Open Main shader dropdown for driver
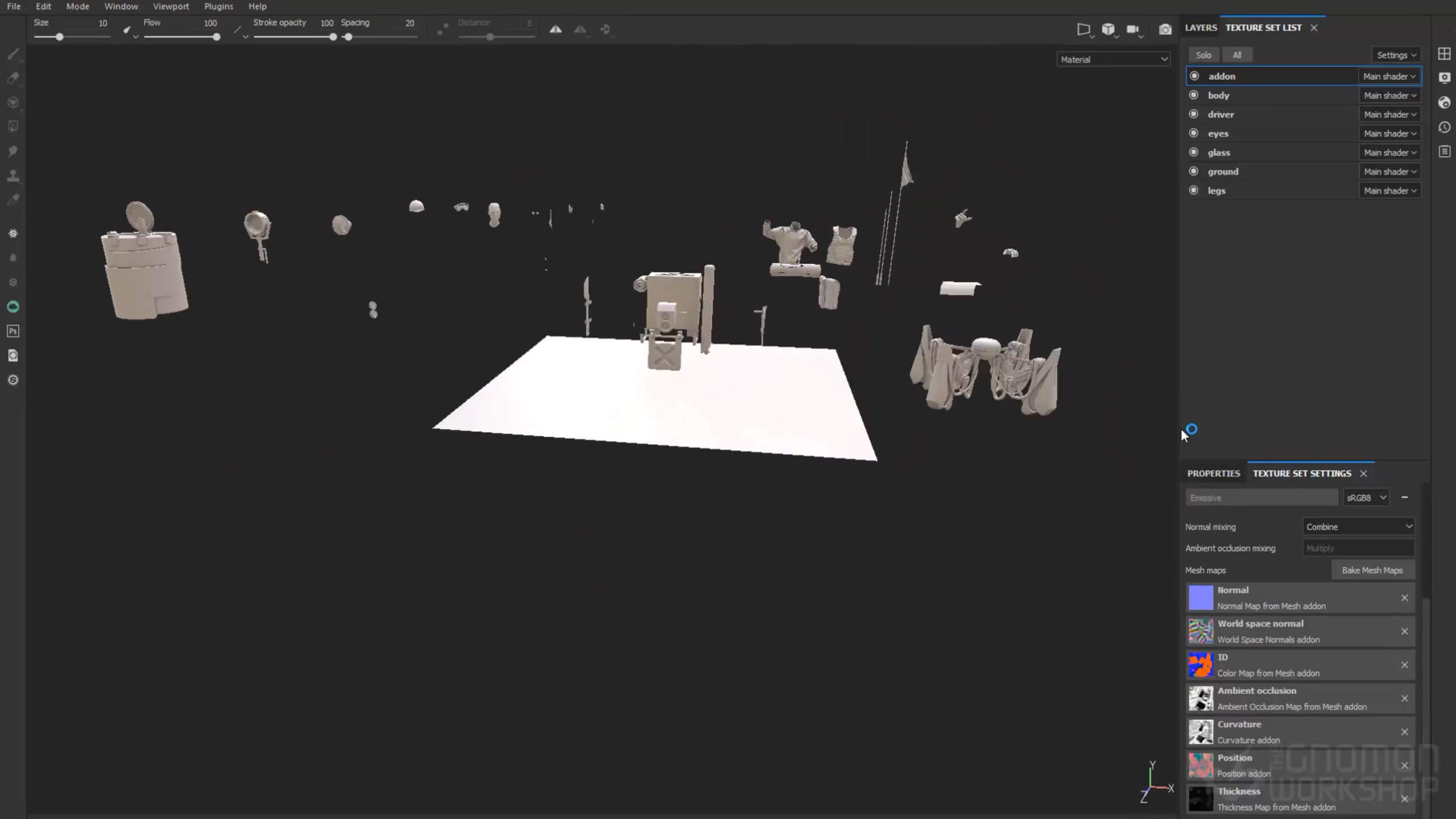1456x819 pixels. click(x=1389, y=114)
